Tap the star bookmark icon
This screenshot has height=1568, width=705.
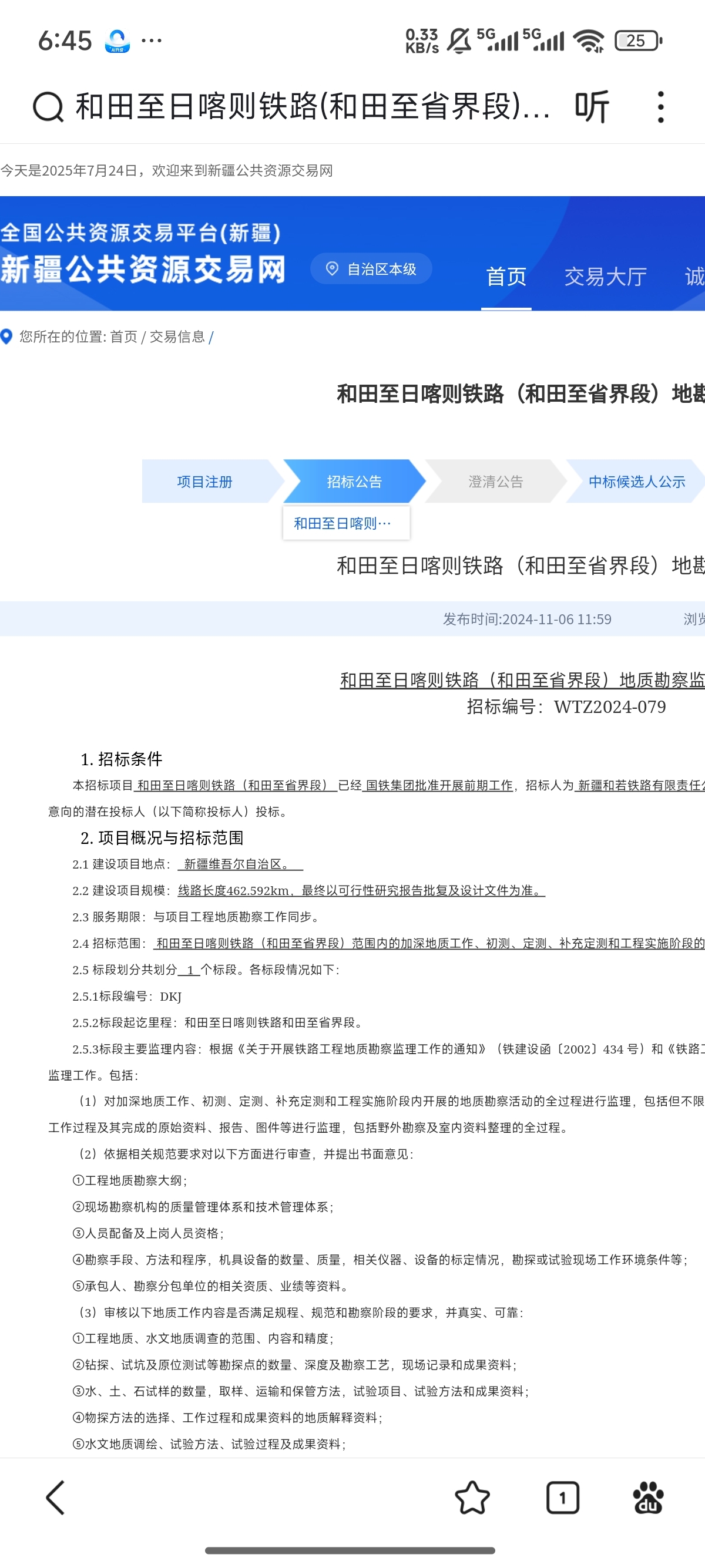tap(472, 1498)
